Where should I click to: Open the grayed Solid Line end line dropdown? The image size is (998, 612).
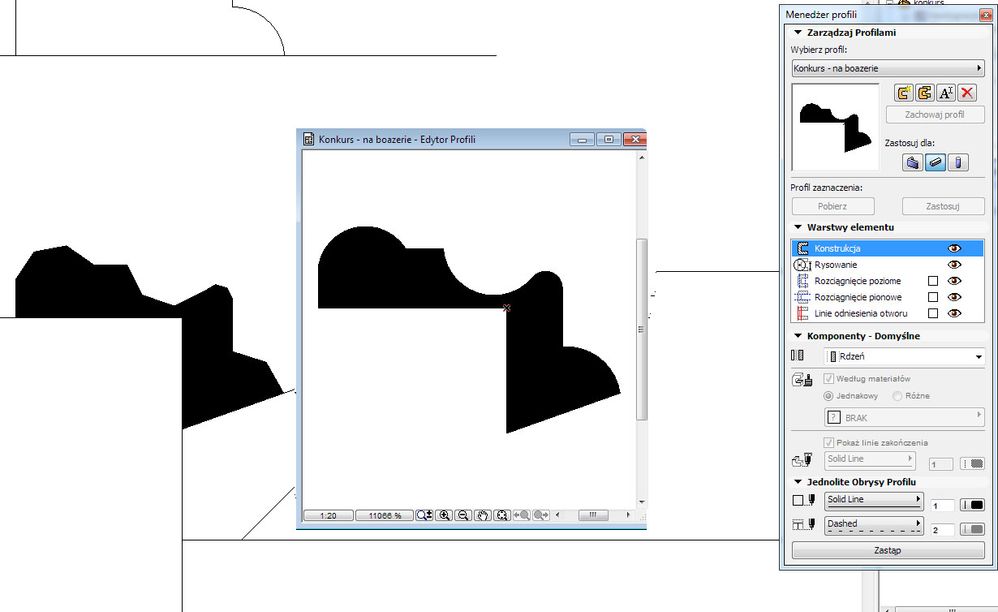click(x=870, y=459)
